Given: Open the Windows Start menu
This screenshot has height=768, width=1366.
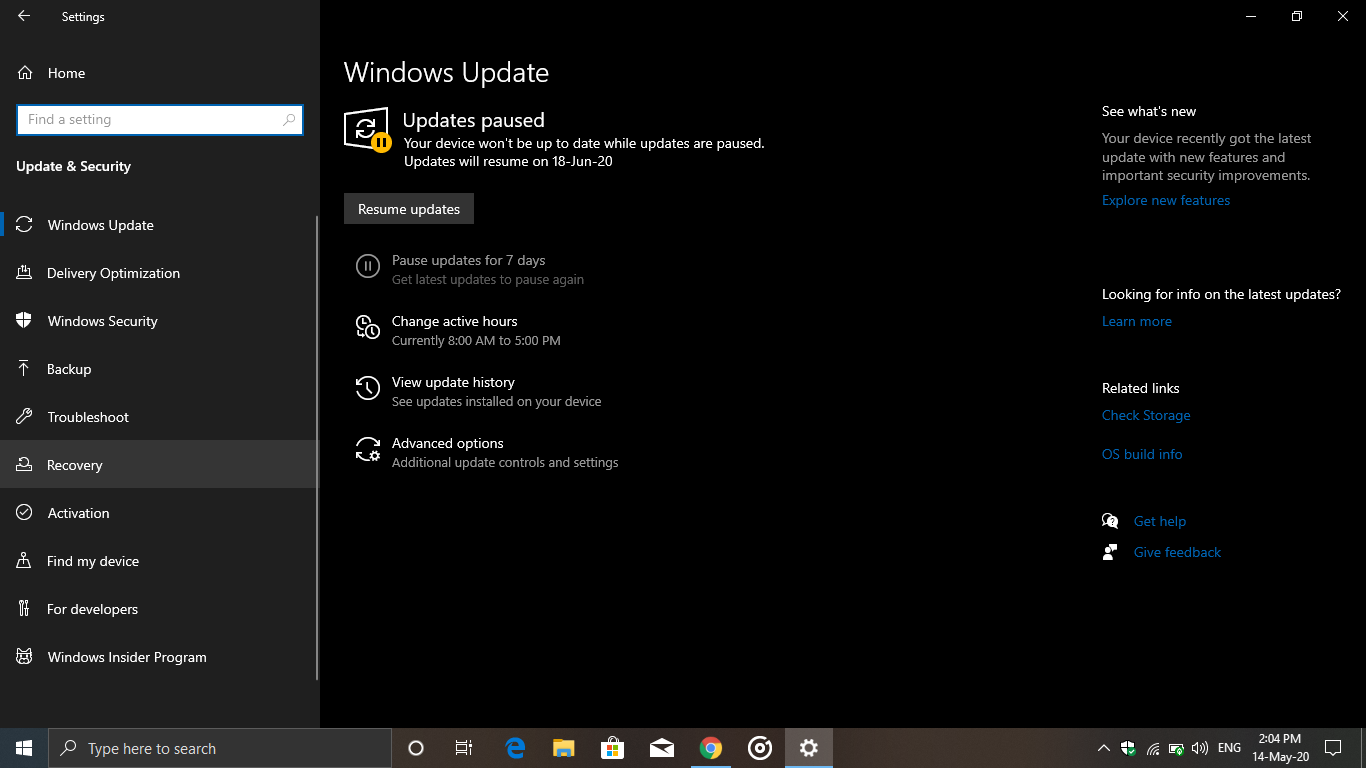Looking at the screenshot, I should (24, 748).
